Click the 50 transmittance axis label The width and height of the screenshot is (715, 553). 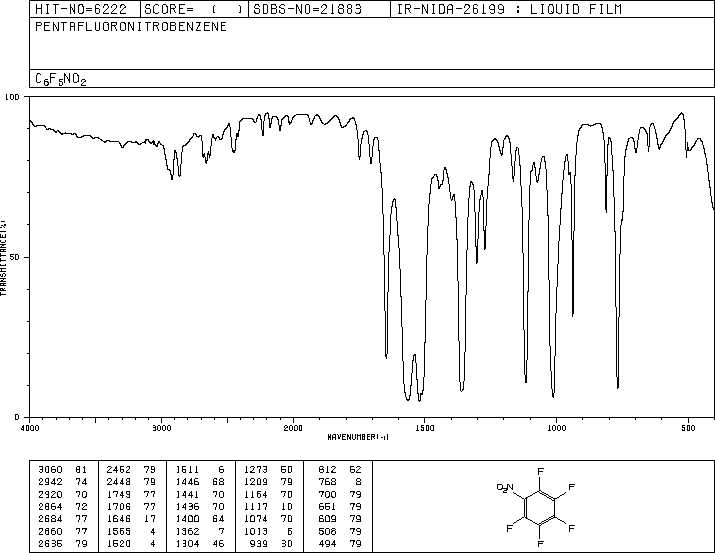click(15, 257)
